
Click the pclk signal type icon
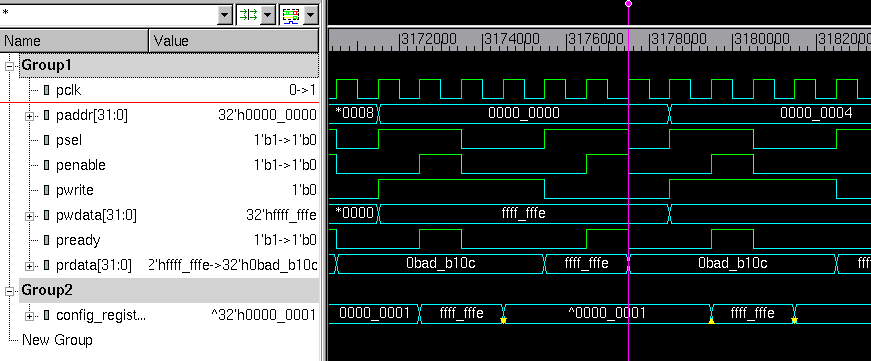pos(47,91)
